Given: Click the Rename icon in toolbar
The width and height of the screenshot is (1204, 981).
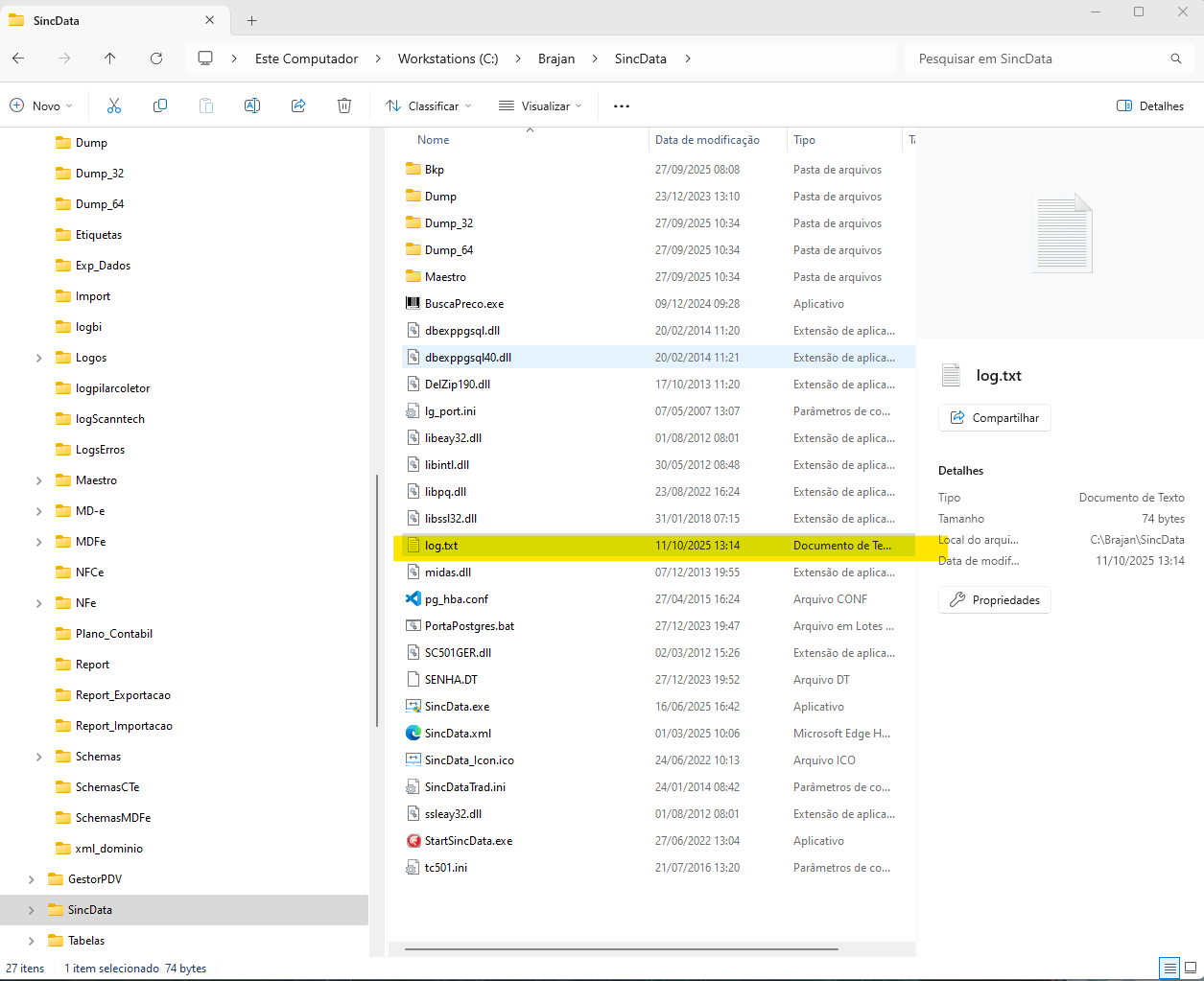Looking at the screenshot, I should 252,105.
